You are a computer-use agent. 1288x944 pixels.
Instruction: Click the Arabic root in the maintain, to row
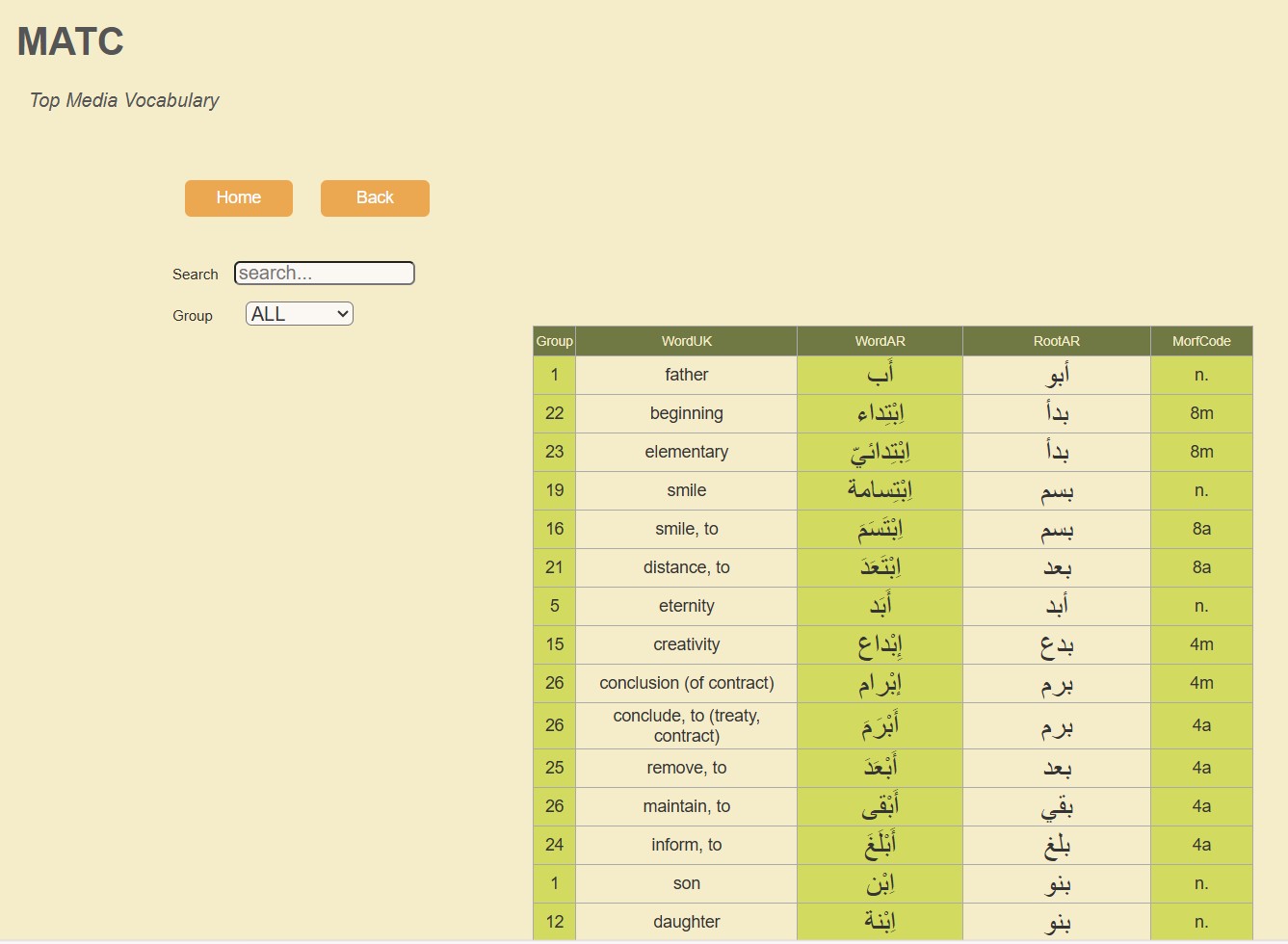pyautogui.click(x=1057, y=806)
